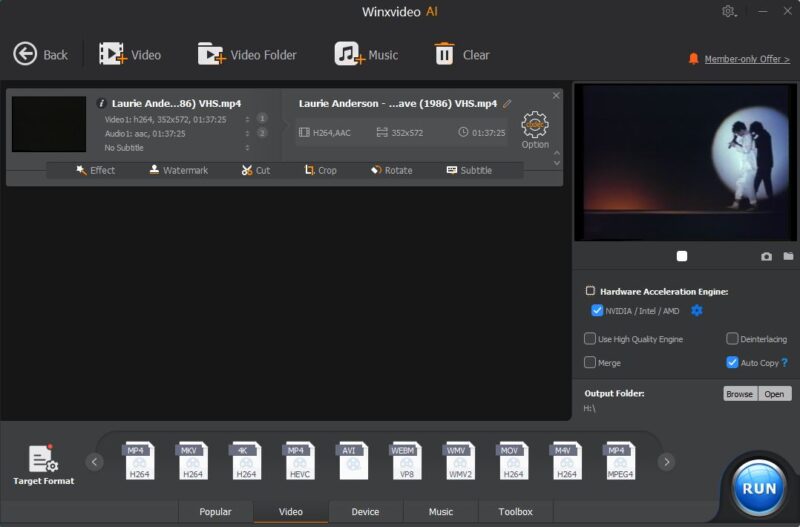Switch to the Popular tab
Image resolution: width=800 pixels, height=527 pixels.
[215, 512]
